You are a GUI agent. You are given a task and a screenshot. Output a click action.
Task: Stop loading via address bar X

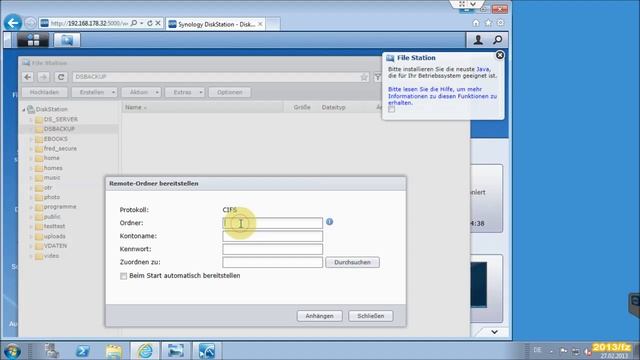pos(158,23)
